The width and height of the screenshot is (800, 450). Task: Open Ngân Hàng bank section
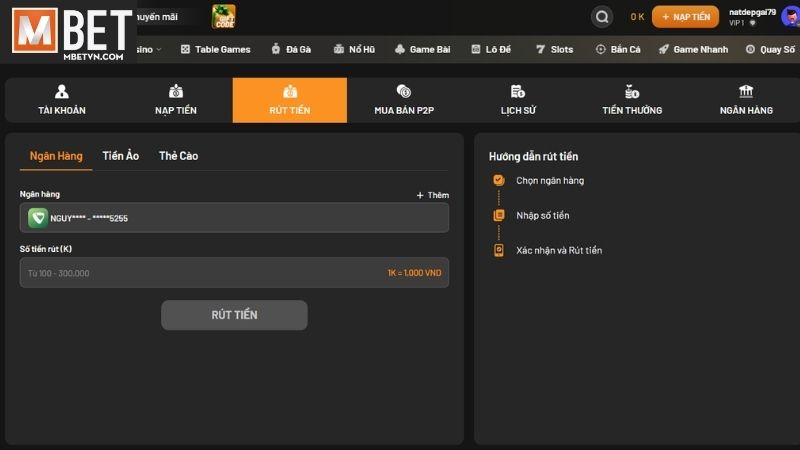[746, 100]
